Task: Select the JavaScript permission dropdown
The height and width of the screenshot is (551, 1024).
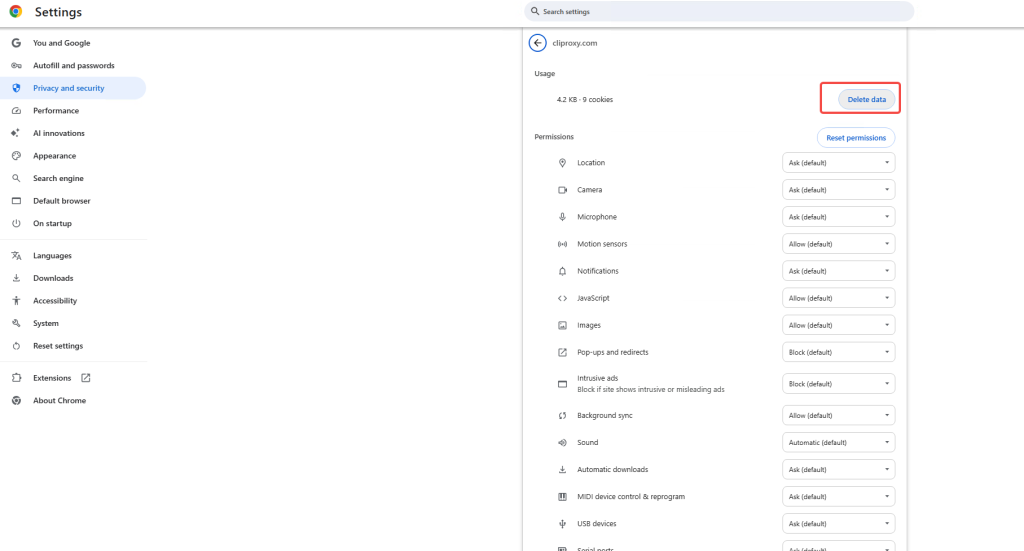Action: (838, 298)
